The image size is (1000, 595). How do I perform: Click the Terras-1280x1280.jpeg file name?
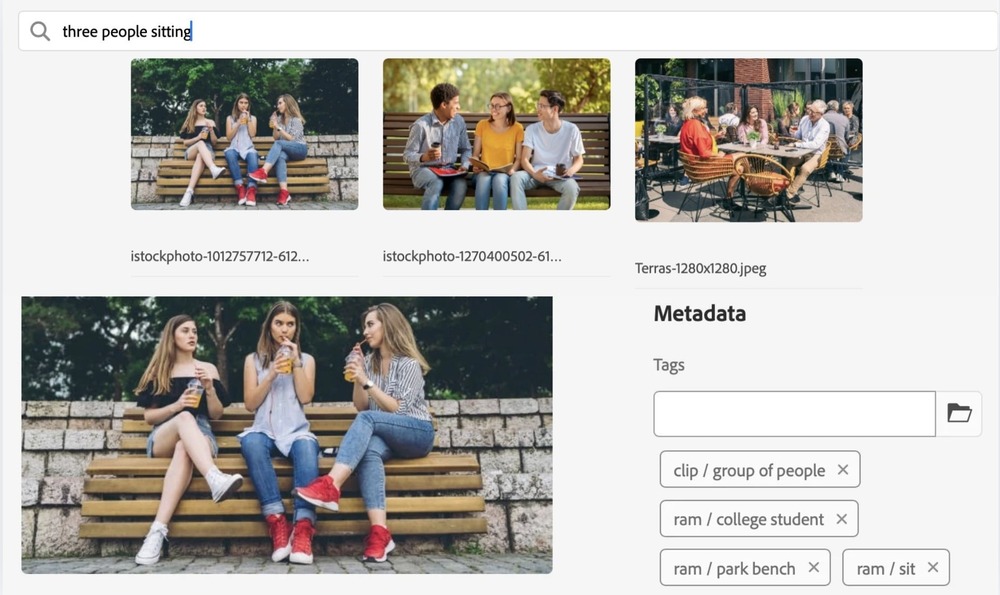[701, 268]
